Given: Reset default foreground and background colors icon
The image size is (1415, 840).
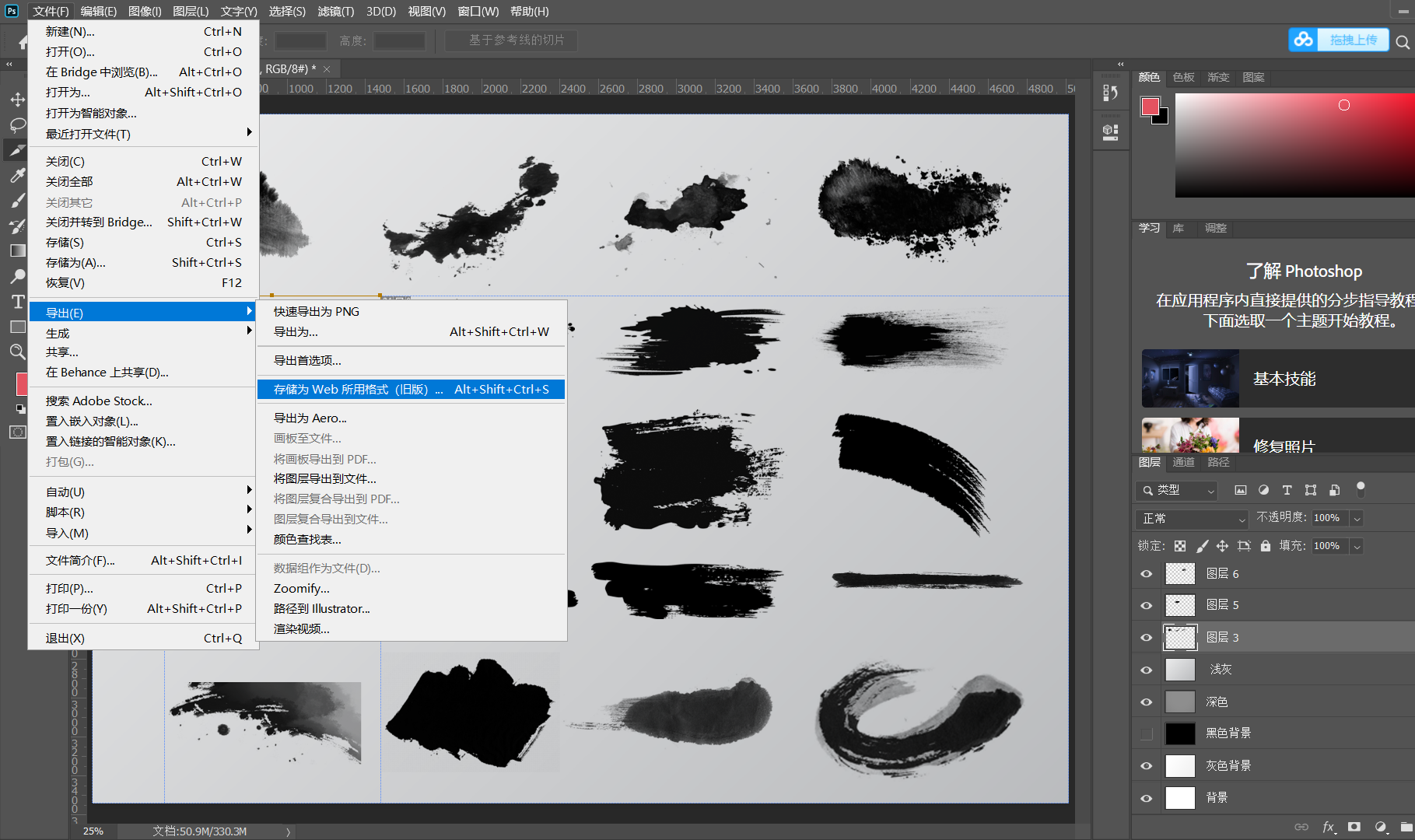Looking at the screenshot, I should [21, 408].
